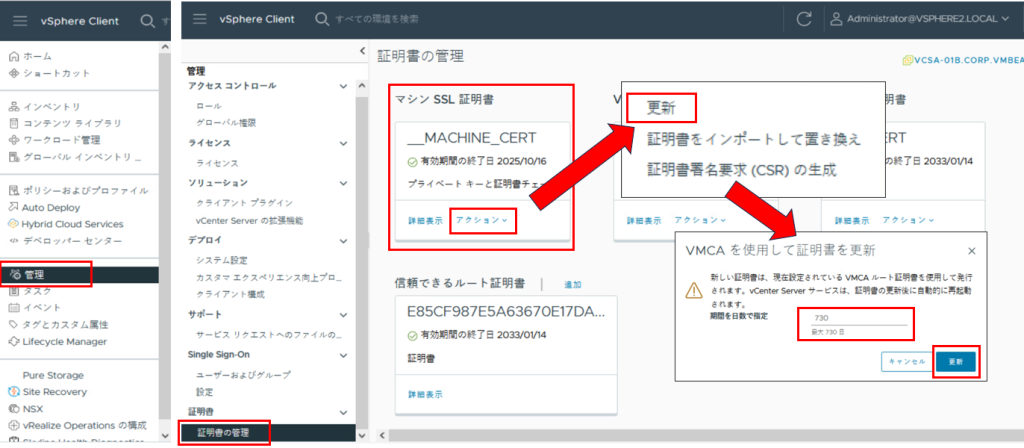This screenshot has width=1024, height=448.
Task: Select 証明書の管理 in the sidebar
Action: pyautogui.click(x=268, y=432)
